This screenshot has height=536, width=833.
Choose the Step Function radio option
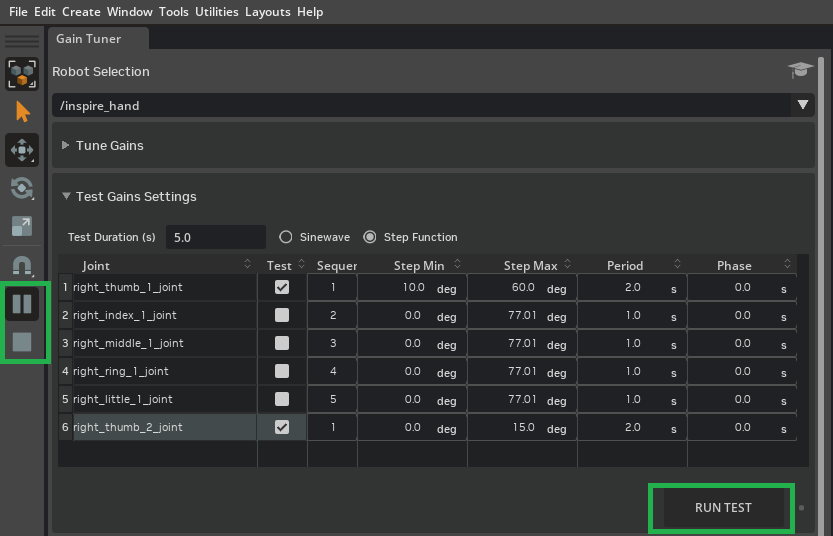[370, 237]
